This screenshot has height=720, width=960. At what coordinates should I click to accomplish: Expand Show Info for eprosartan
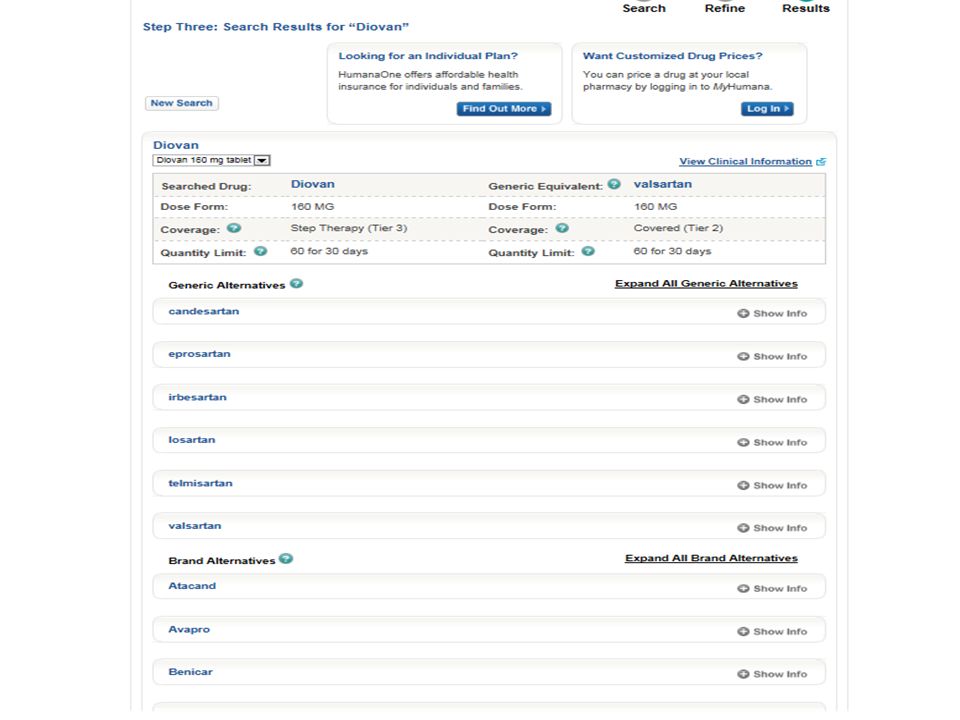click(x=772, y=356)
